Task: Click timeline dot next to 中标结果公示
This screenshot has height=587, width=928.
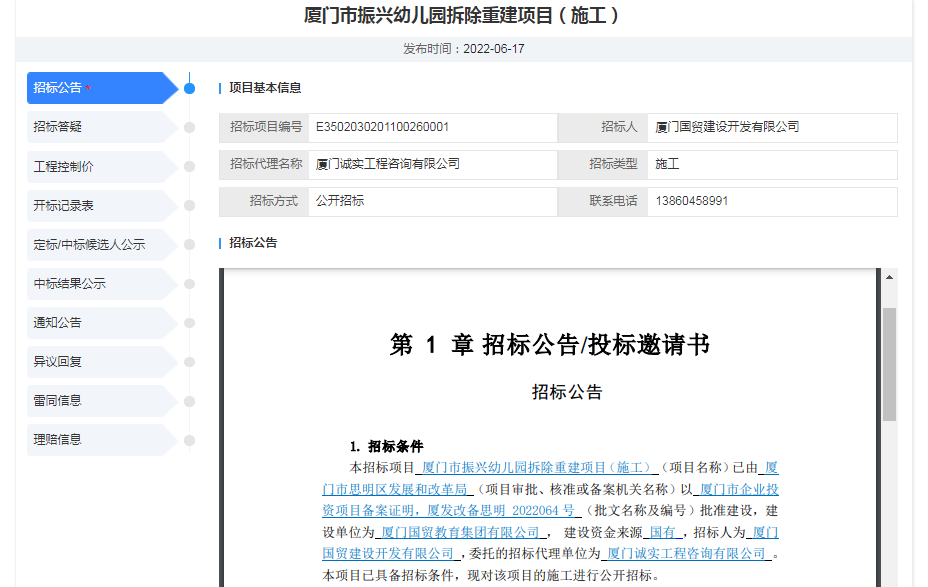Action: coord(189,283)
